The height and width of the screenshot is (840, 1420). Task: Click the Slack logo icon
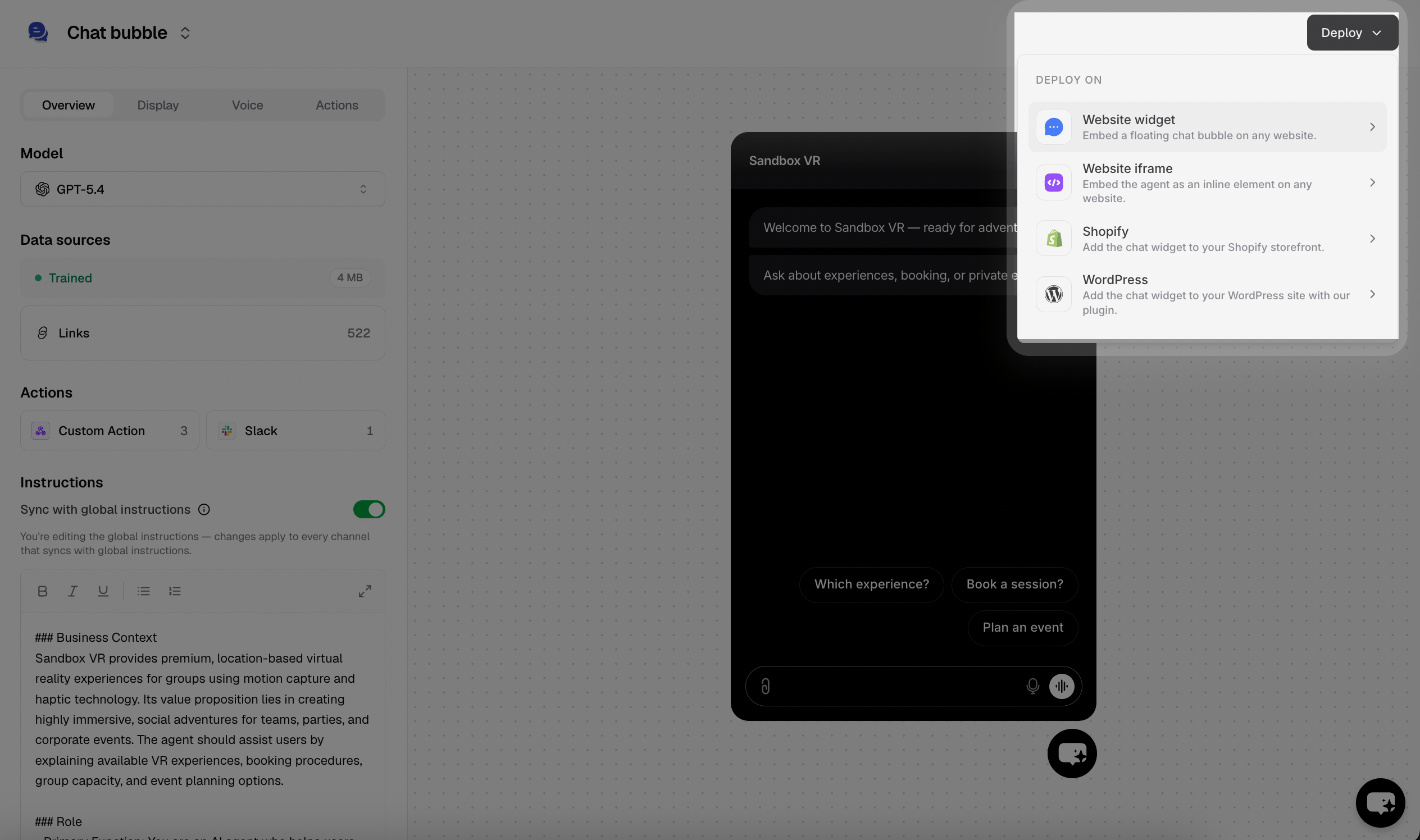227,431
